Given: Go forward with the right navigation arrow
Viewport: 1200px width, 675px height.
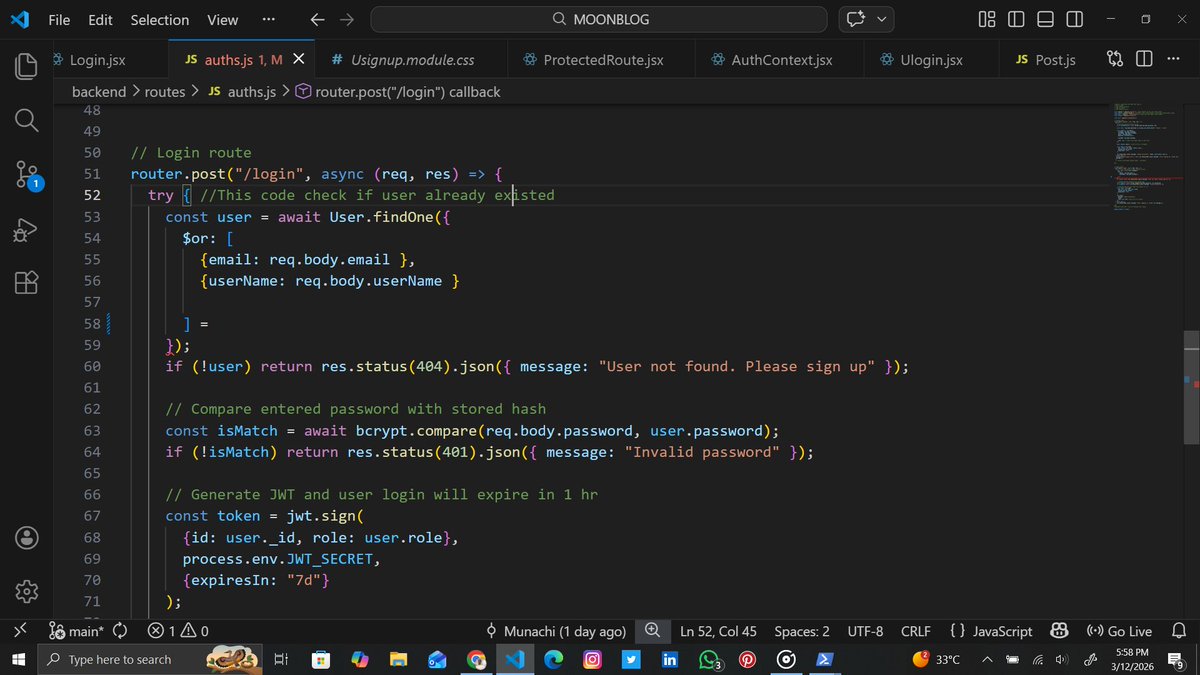Looking at the screenshot, I should 347,19.
